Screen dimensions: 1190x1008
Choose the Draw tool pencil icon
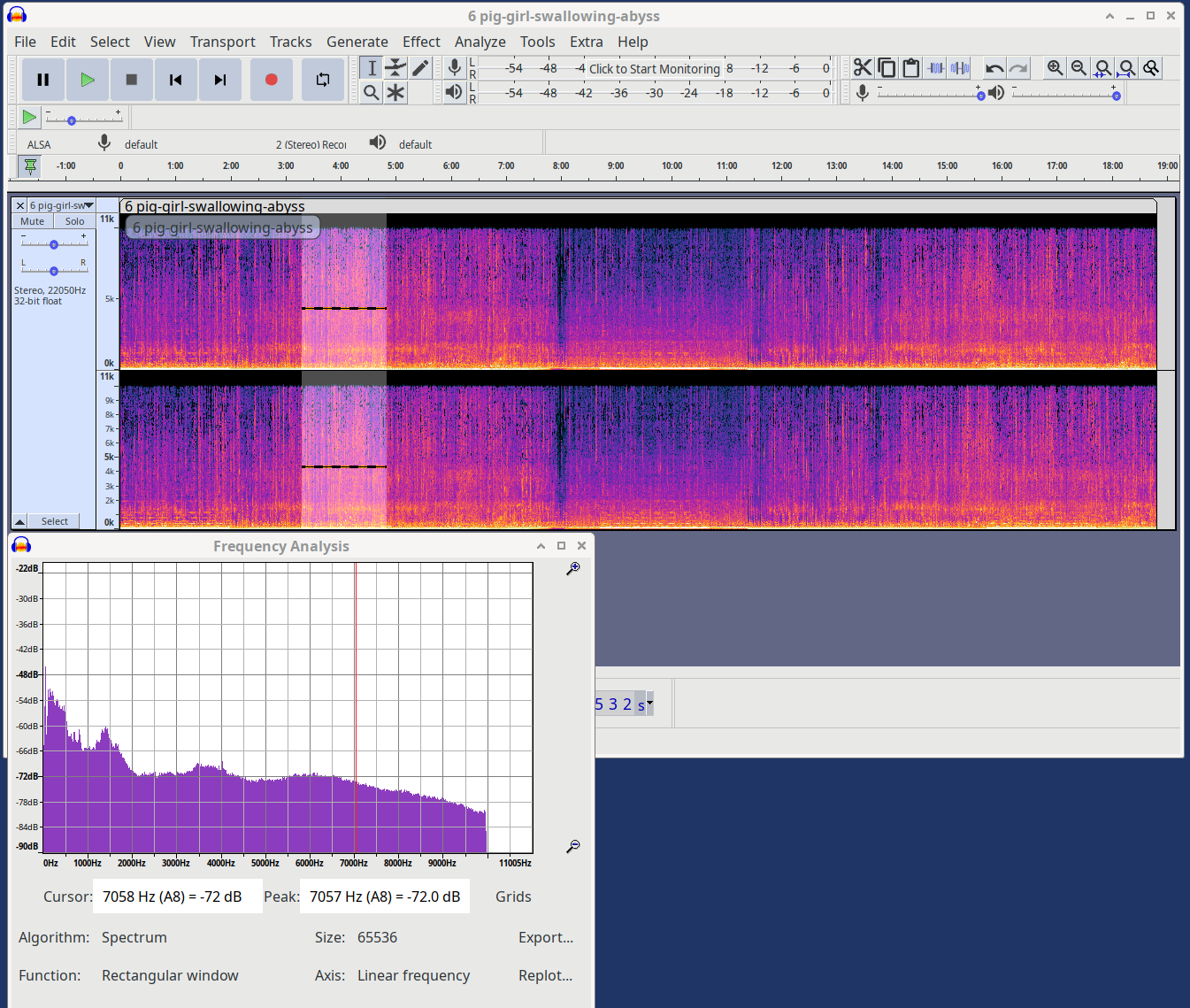pos(420,68)
